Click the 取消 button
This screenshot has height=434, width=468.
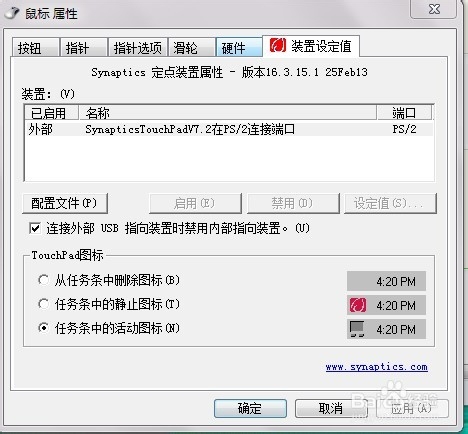(331, 408)
